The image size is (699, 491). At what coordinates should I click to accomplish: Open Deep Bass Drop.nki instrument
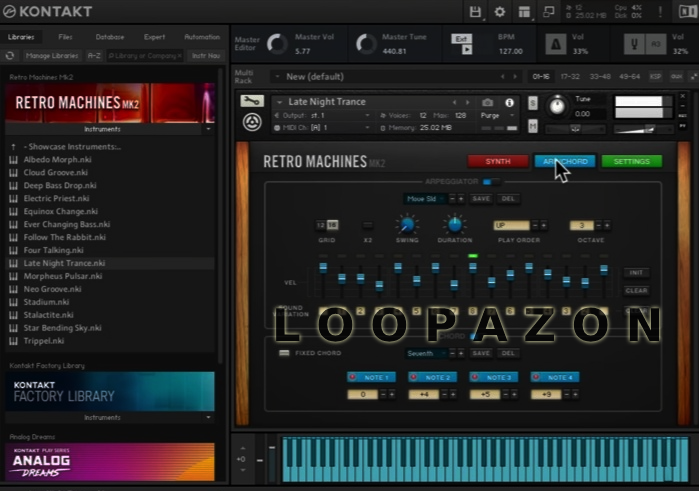tap(60, 186)
